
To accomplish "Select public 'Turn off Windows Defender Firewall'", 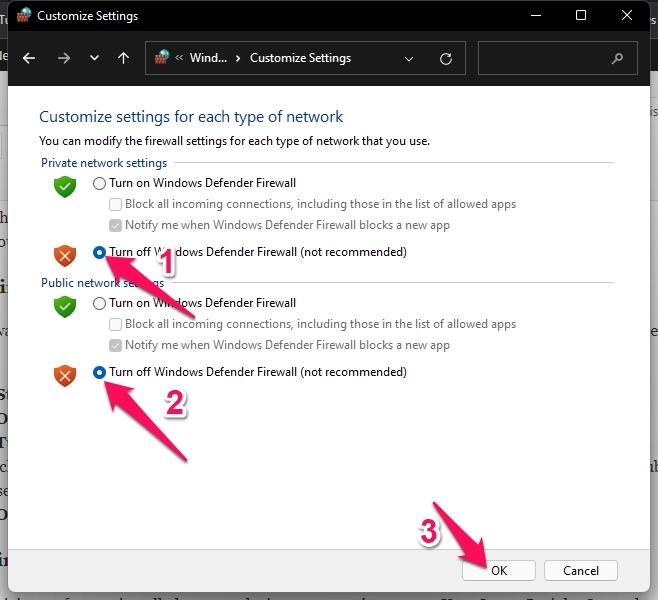I will [x=99, y=372].
